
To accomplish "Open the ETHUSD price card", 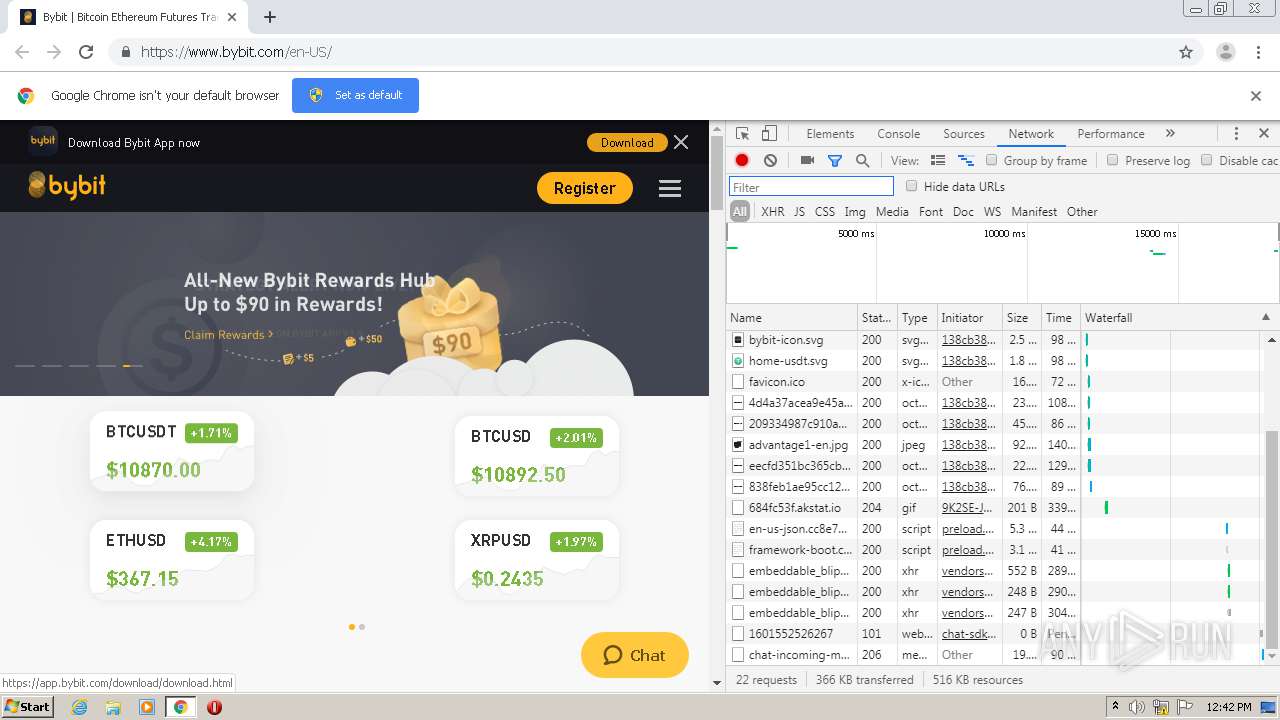I will pyautogui.click(x=171, y=560).
